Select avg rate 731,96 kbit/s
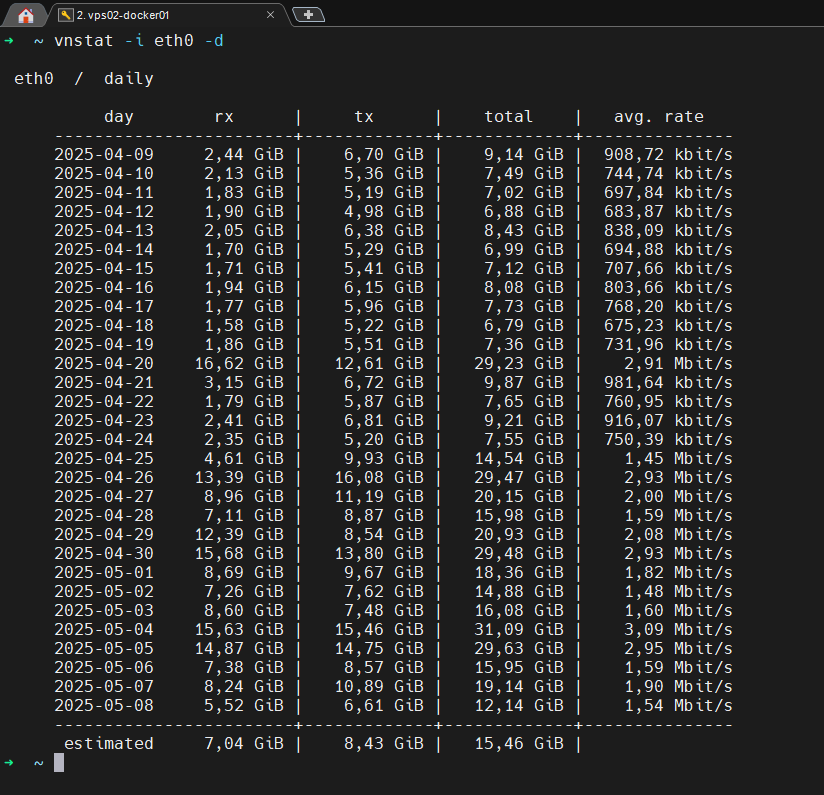This screenshot has height=795, width=824. click(x=668, y=344)
